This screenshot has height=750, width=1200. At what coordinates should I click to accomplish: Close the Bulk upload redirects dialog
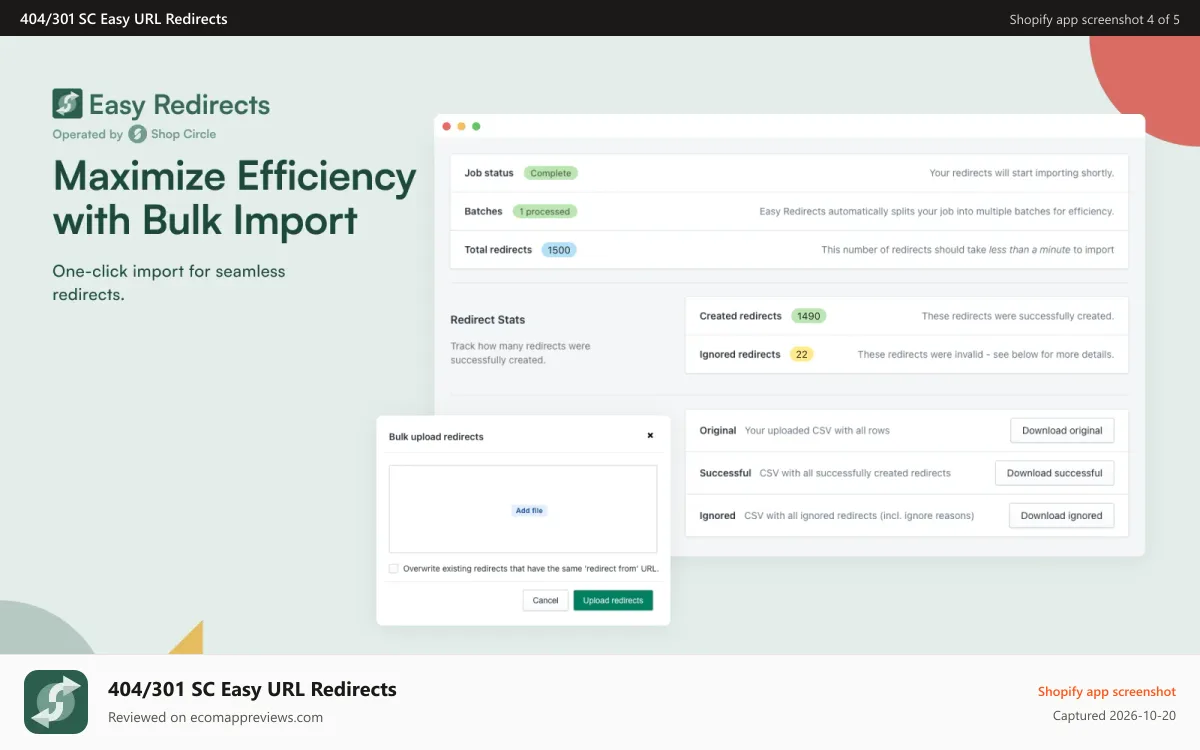point(650,436)
